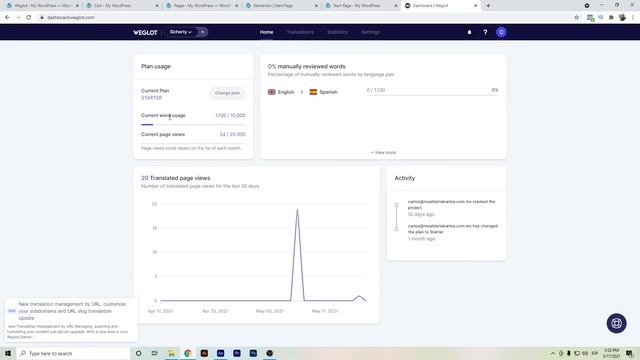Screen dimensions: 640x360
Task: Open the Windows Start menu
Action: pos(8,353)
